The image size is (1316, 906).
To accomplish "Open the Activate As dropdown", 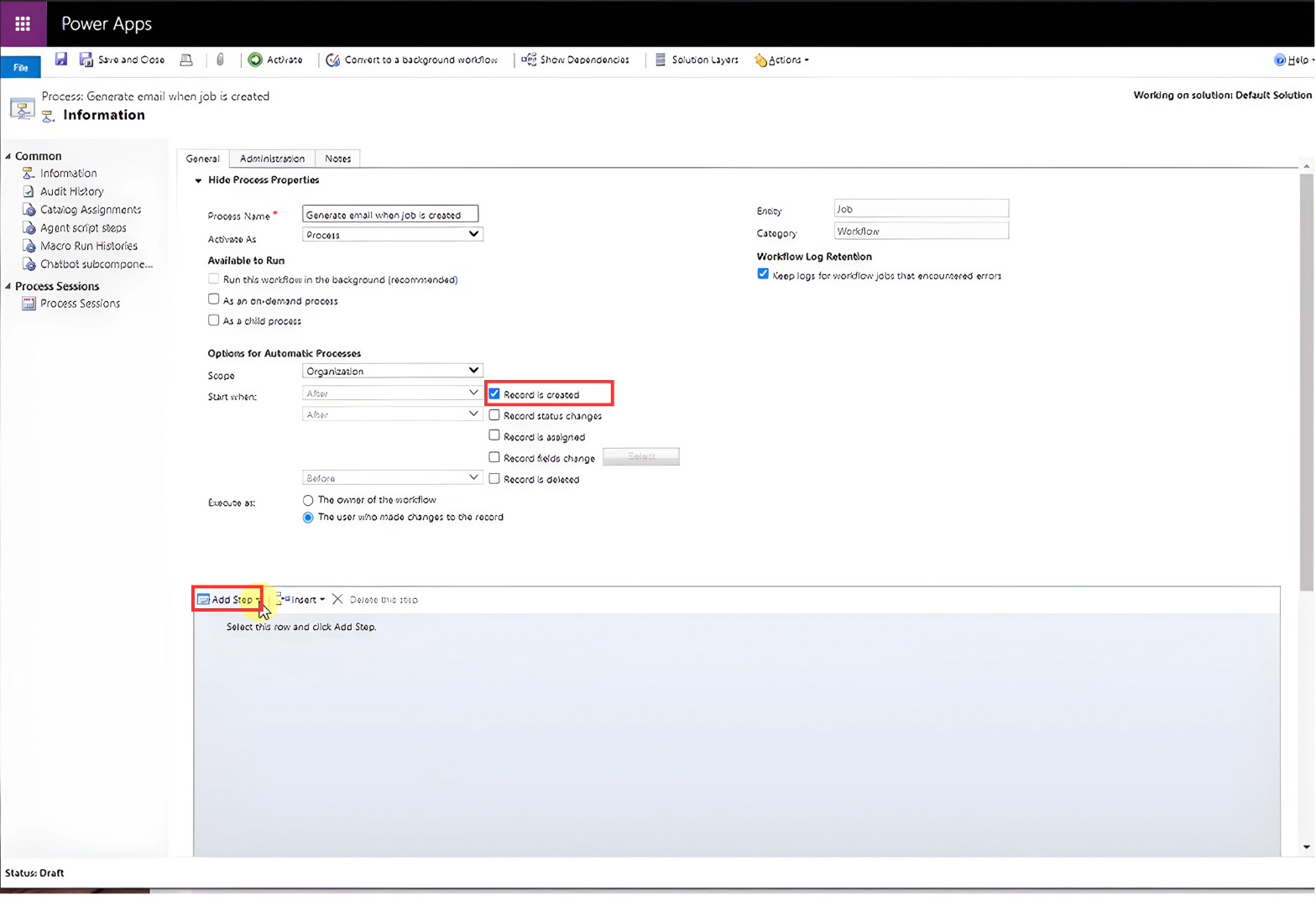I will 392,235.
